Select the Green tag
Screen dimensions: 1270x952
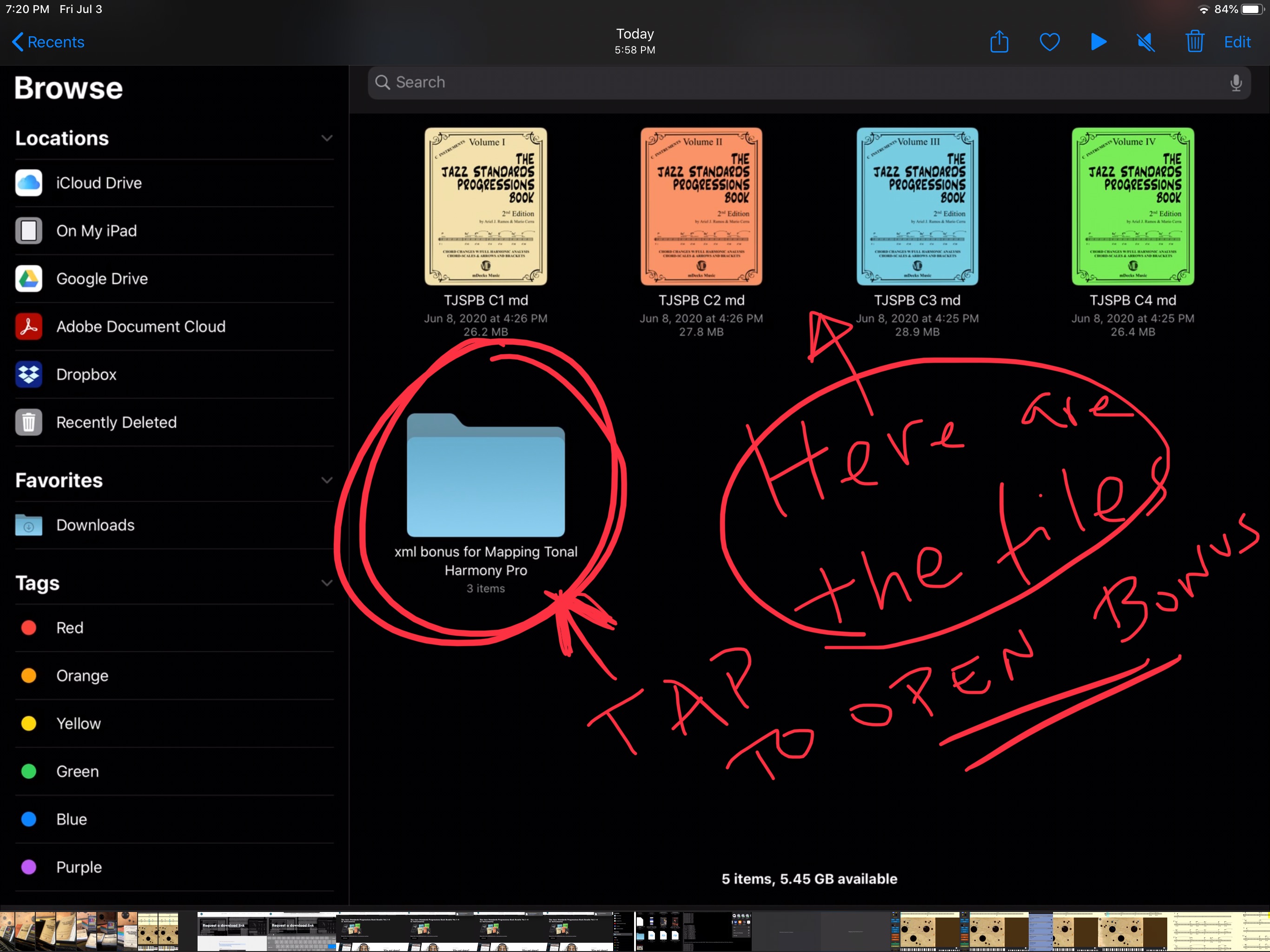point(174,772)
